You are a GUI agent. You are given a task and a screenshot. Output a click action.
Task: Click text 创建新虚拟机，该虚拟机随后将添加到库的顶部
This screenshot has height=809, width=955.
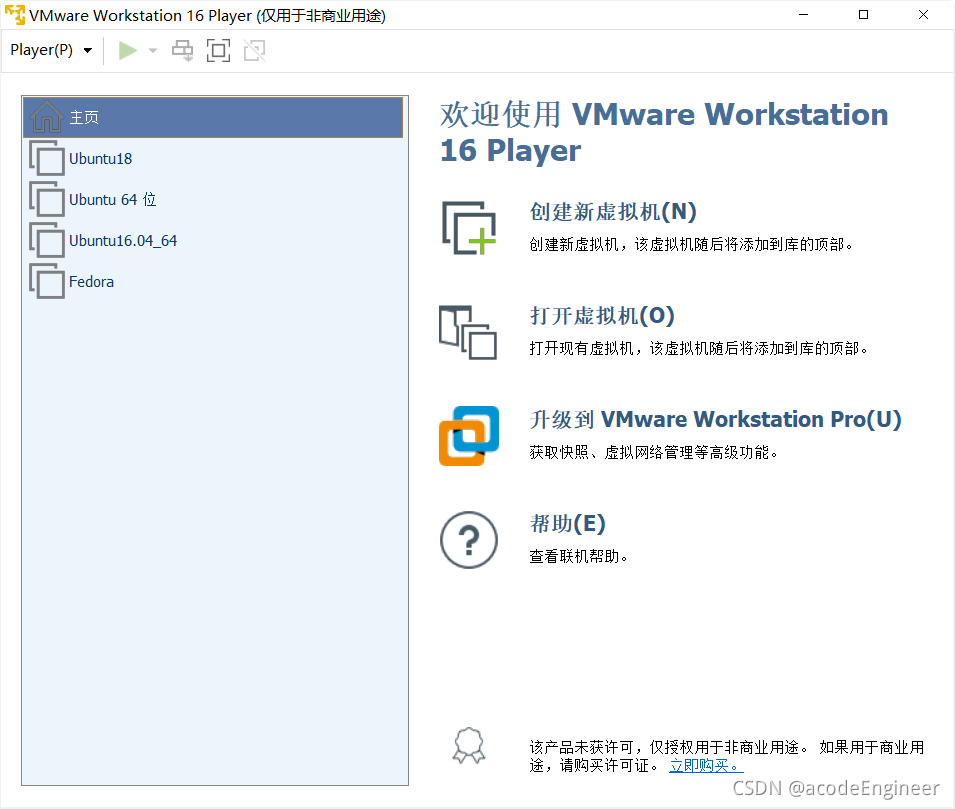tap(691, 245)
